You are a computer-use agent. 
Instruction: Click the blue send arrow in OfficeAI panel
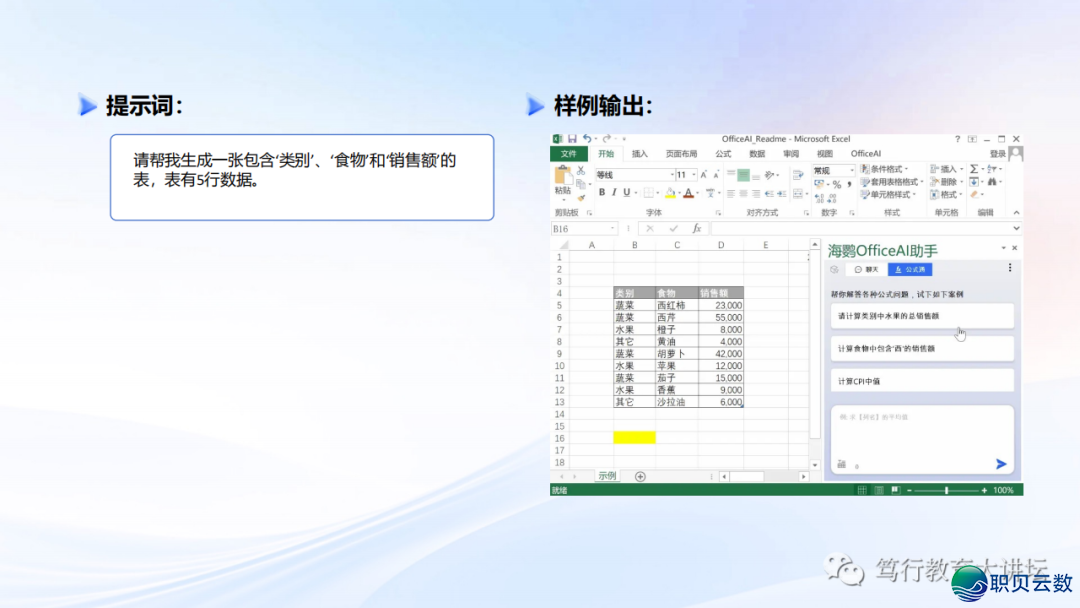click(x=1001, y=464)
